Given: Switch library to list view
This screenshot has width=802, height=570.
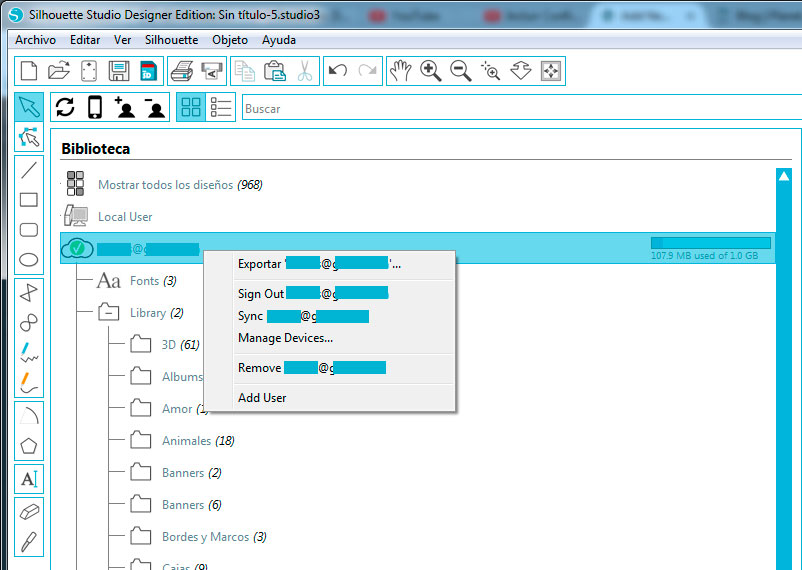Looking at the screenshot, I should tap(221, 107).
